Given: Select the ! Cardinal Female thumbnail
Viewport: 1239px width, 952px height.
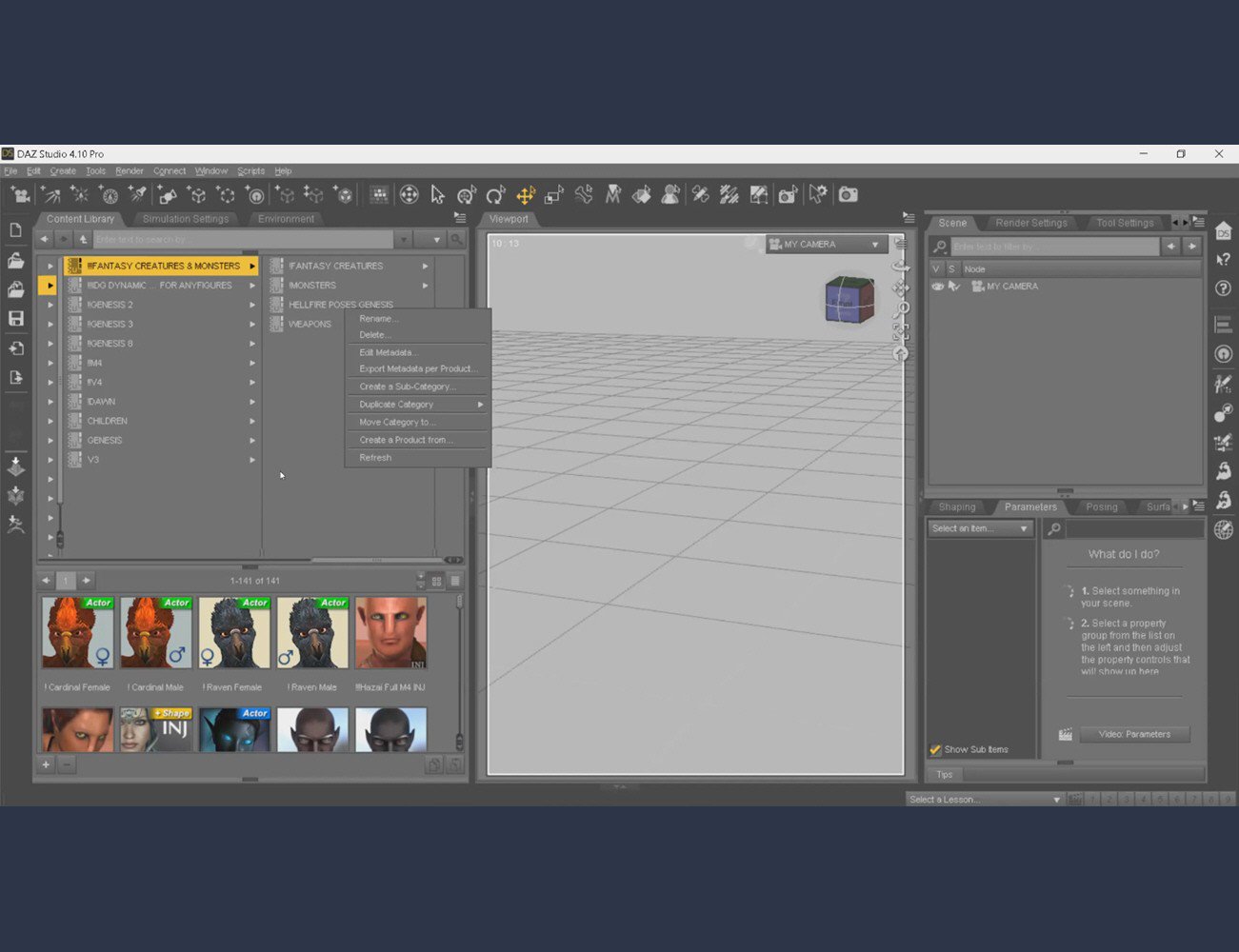Looking at the screenshot, I should tap(77, 633).
